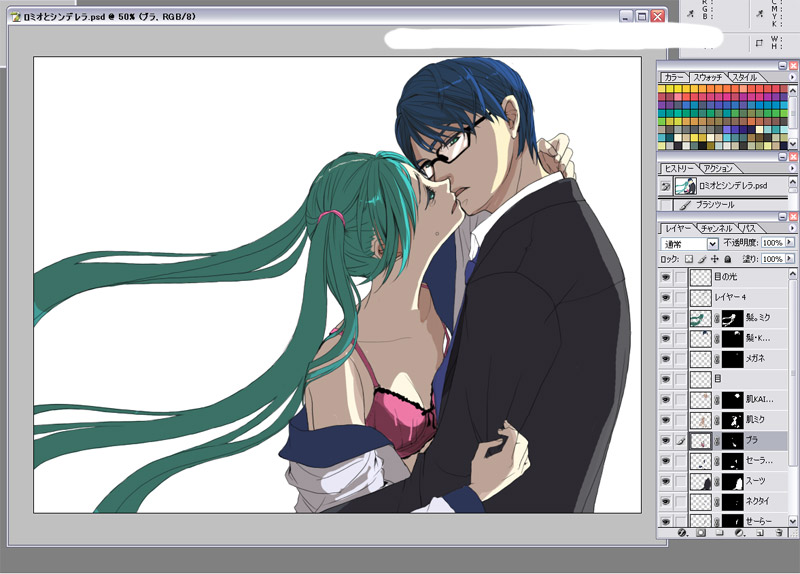The width and height of the screenshot is (800, 574).
Task: Open the 塗り fill slider arrow
Action: (x=790, y=259)
